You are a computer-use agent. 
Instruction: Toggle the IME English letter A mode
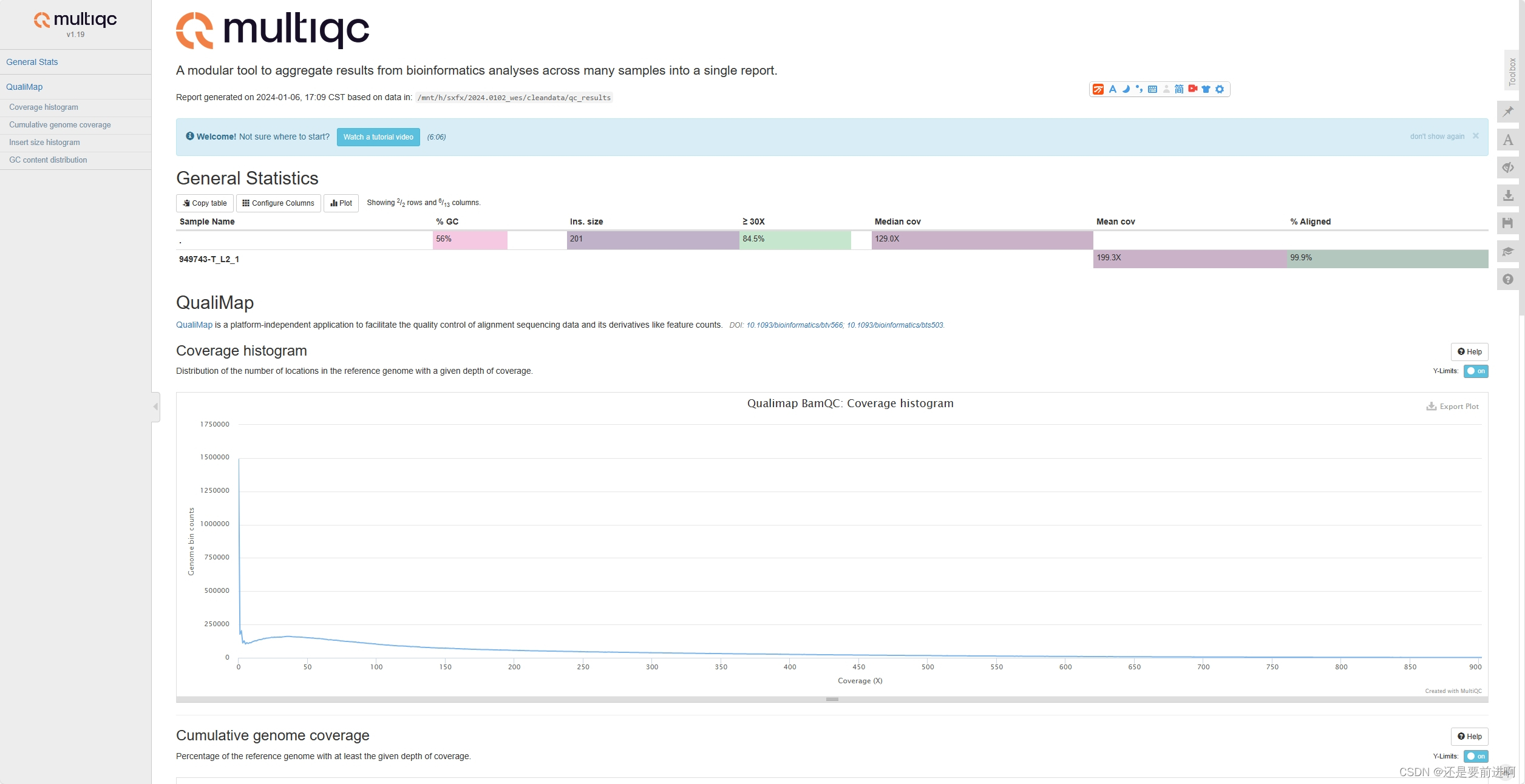(1113, 89)
